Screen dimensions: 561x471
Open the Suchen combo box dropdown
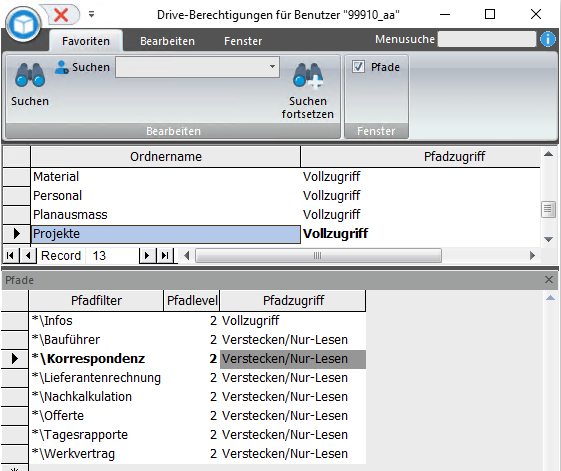click(x=272, y=67)
